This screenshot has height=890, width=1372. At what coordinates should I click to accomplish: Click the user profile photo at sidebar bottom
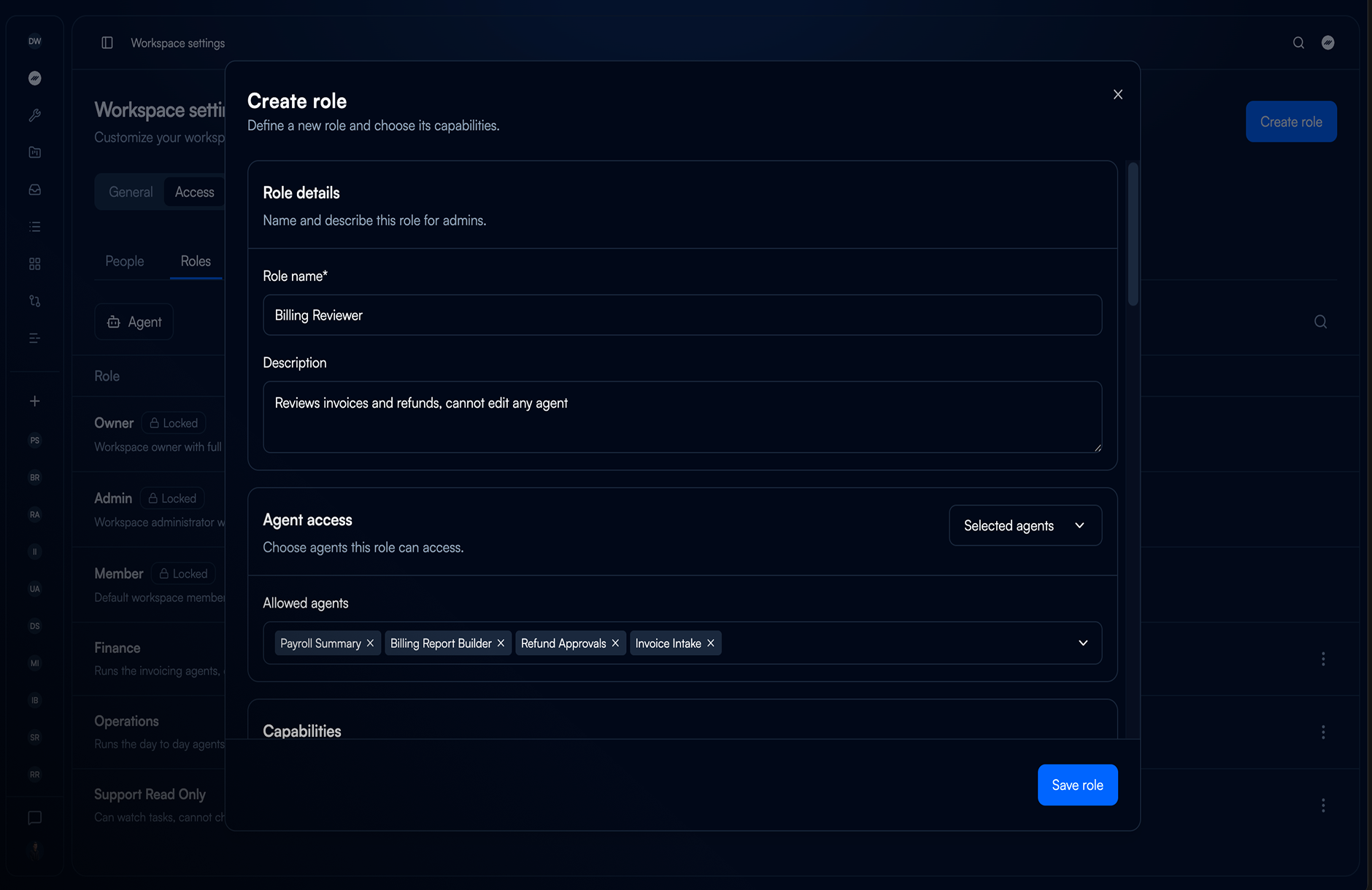[35, 848]
